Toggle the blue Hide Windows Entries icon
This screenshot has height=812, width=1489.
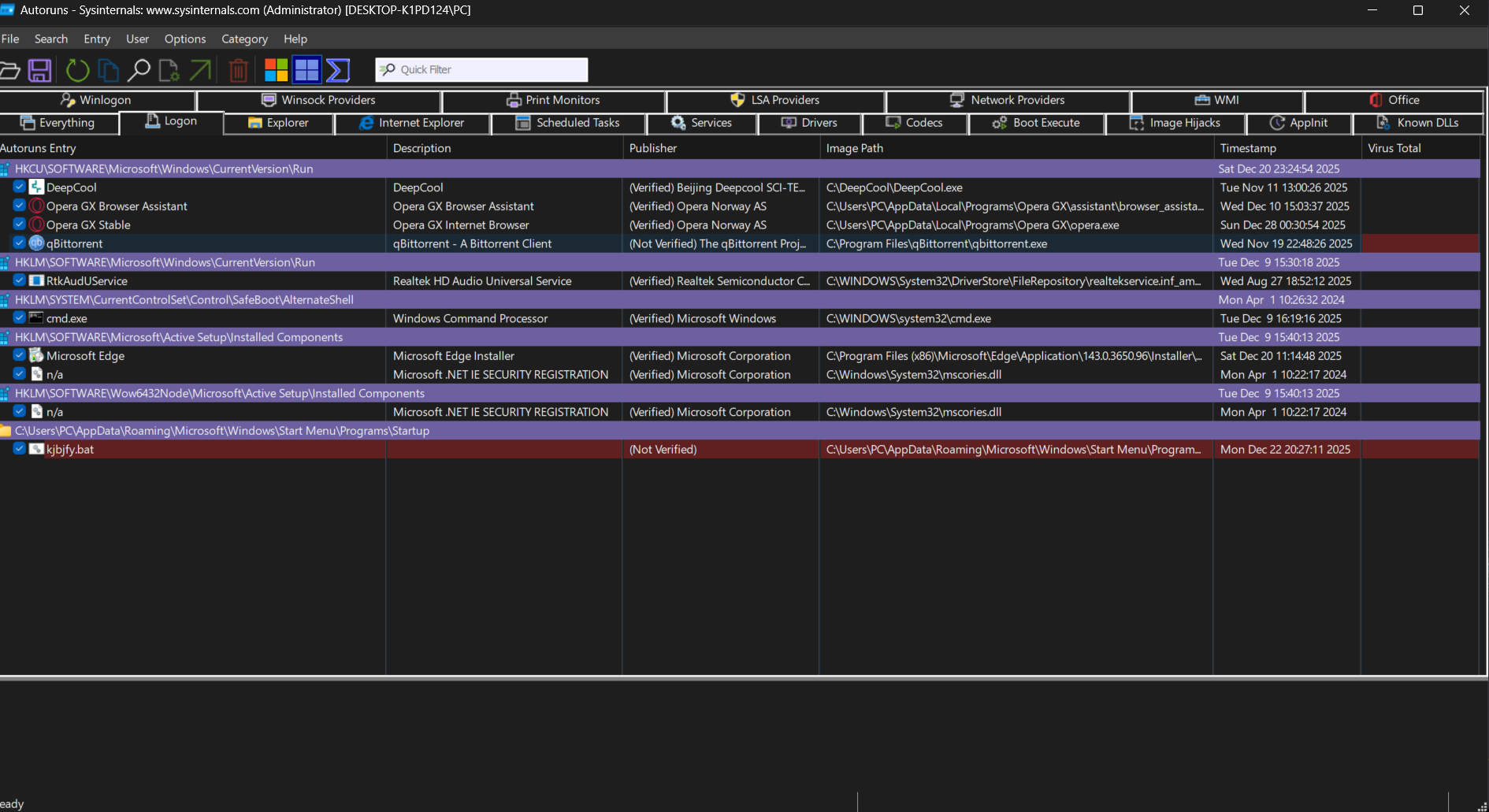point(306,70)
